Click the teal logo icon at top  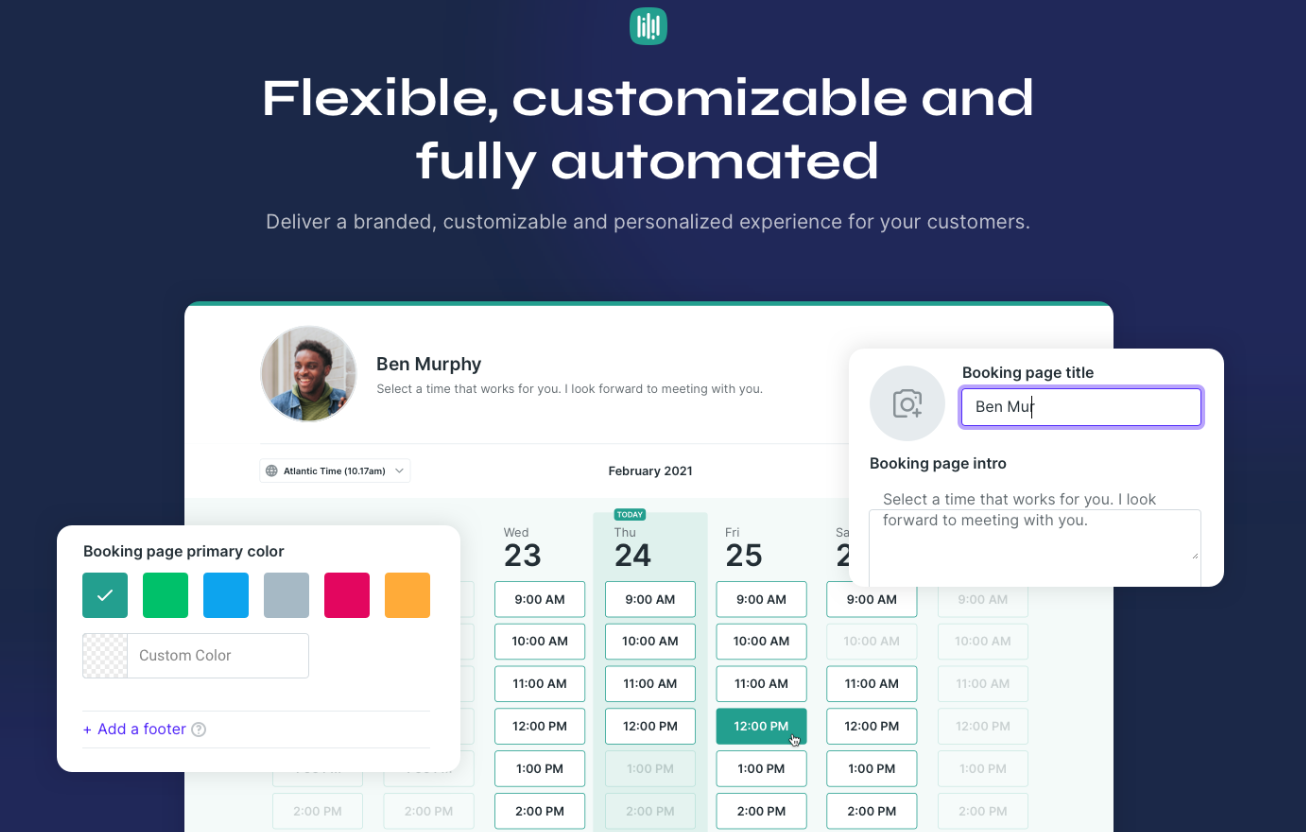point(648,26)
